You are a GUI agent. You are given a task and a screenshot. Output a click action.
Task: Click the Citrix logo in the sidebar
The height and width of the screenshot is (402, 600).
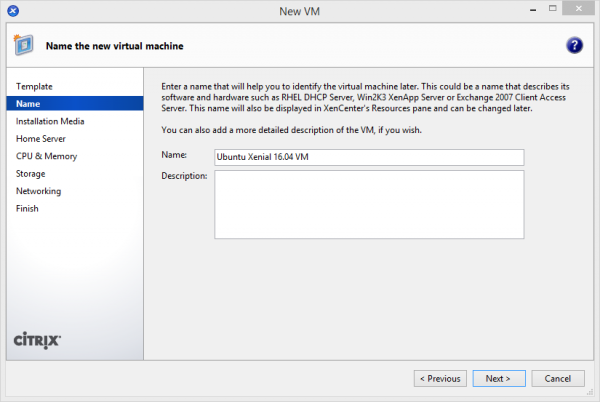(x=38, y=340)
